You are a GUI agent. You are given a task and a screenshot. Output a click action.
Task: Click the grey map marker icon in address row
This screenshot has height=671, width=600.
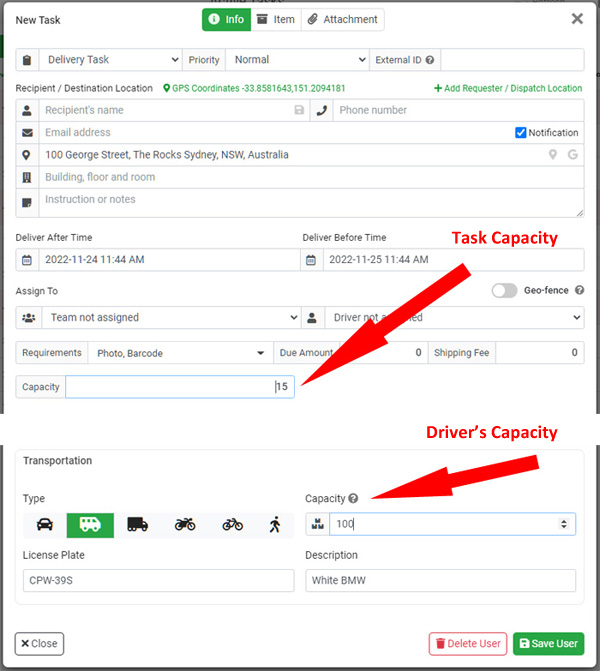[x=553, y=154]
